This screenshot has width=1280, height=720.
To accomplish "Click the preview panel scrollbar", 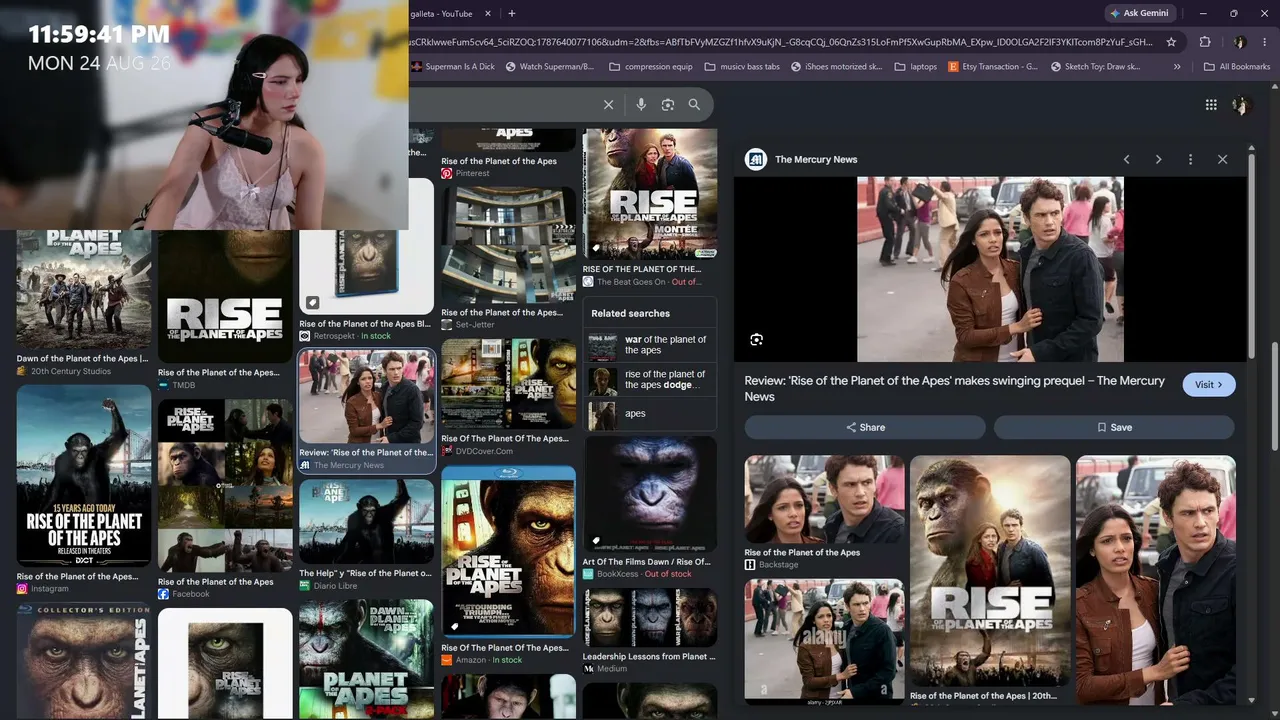I will click(1251, 258).
